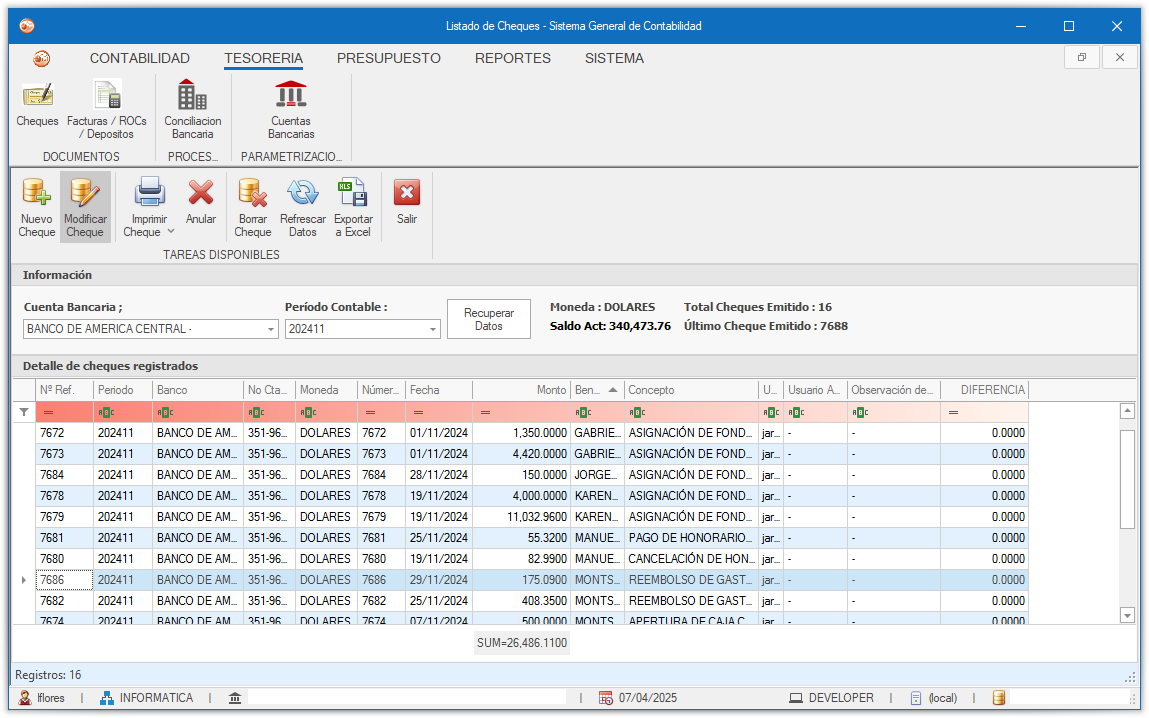Click the computer icon beside DEVELOPER
The width and height of the screenshot is (1149, 718).
coord(796,698)
